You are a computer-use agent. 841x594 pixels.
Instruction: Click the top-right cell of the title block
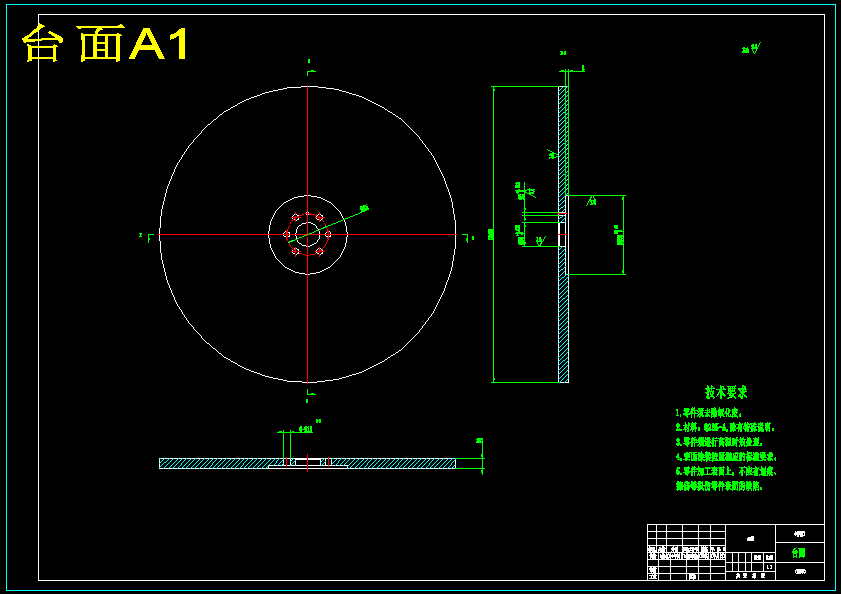tap(800, 534)
